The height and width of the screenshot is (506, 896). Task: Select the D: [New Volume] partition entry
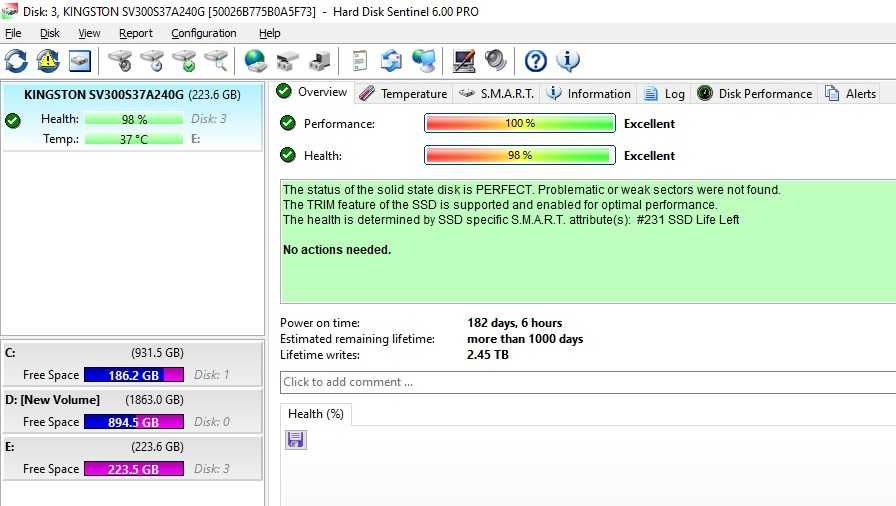click(133, 411)
